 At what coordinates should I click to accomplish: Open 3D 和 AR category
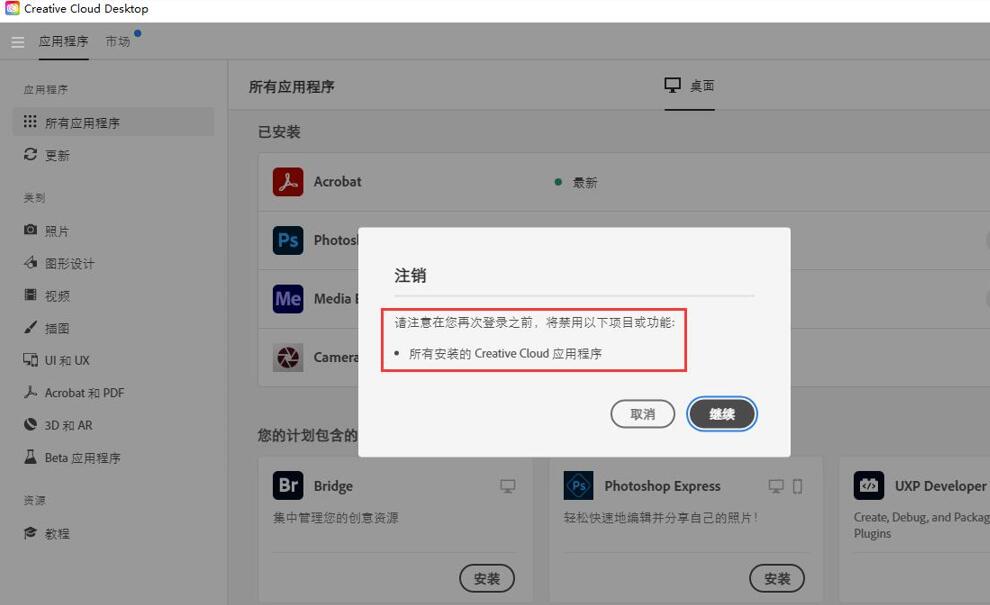(x=68, y=426)
